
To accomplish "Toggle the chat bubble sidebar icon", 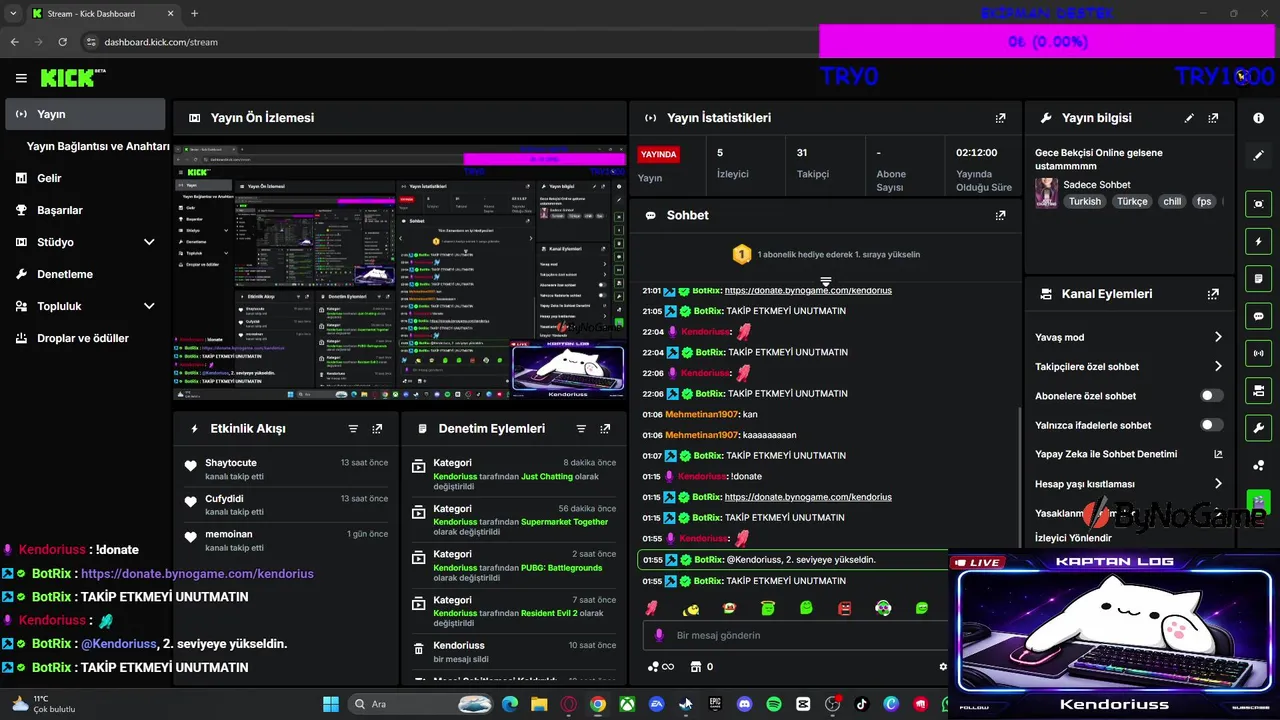I will 1259,316.
